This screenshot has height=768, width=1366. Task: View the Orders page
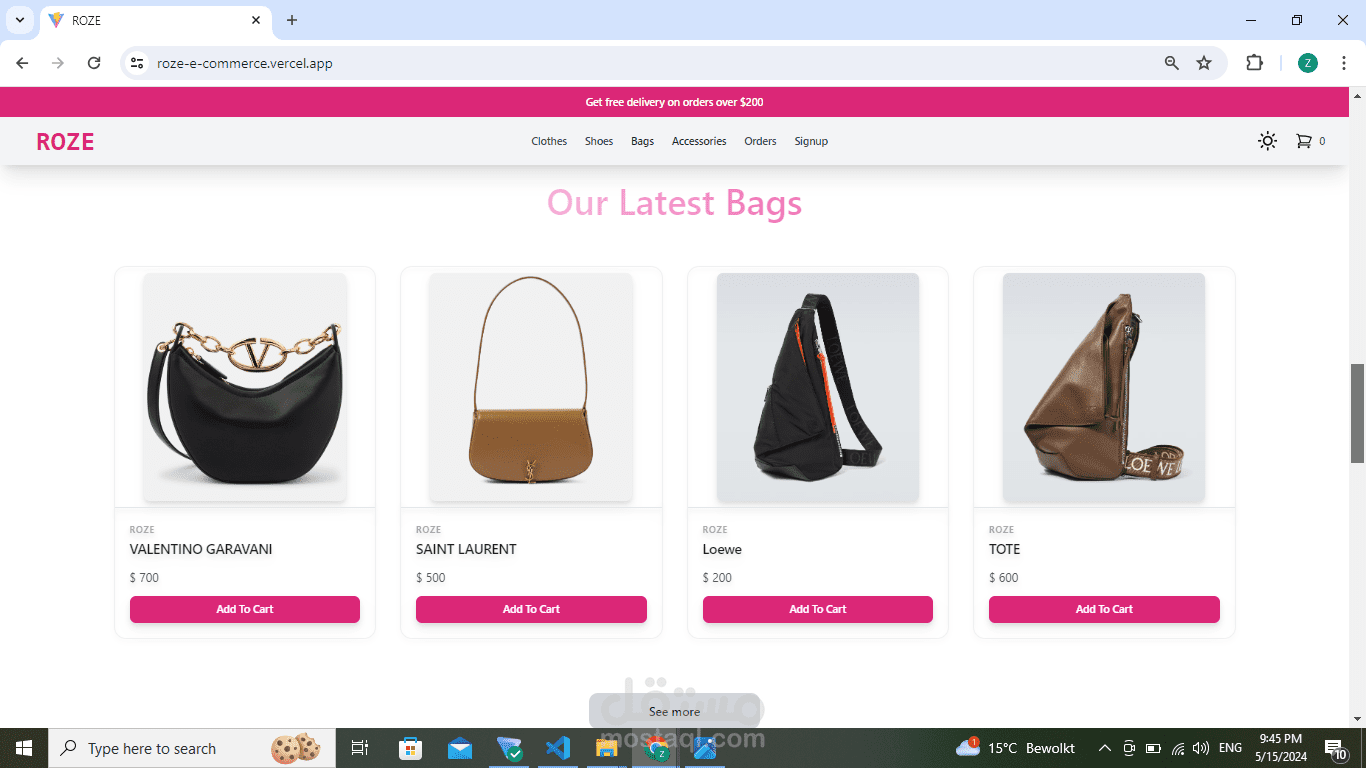click(x=760, y=141)
